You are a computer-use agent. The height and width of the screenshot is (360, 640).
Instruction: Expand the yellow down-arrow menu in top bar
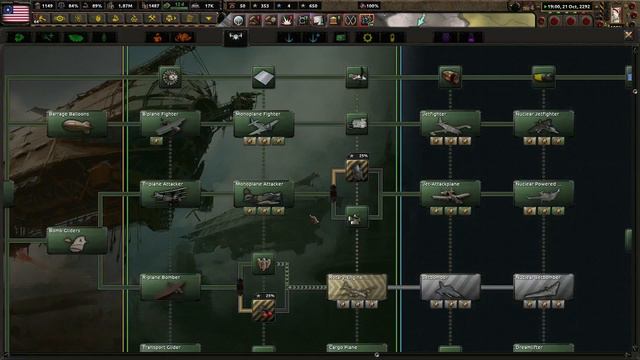(209, 19)
